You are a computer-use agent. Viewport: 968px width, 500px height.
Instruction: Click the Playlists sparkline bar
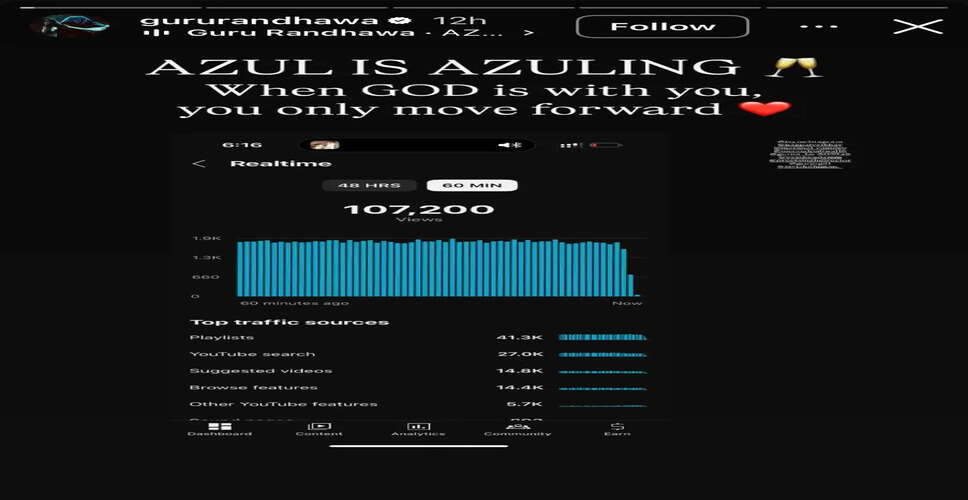tap(603, 337)
